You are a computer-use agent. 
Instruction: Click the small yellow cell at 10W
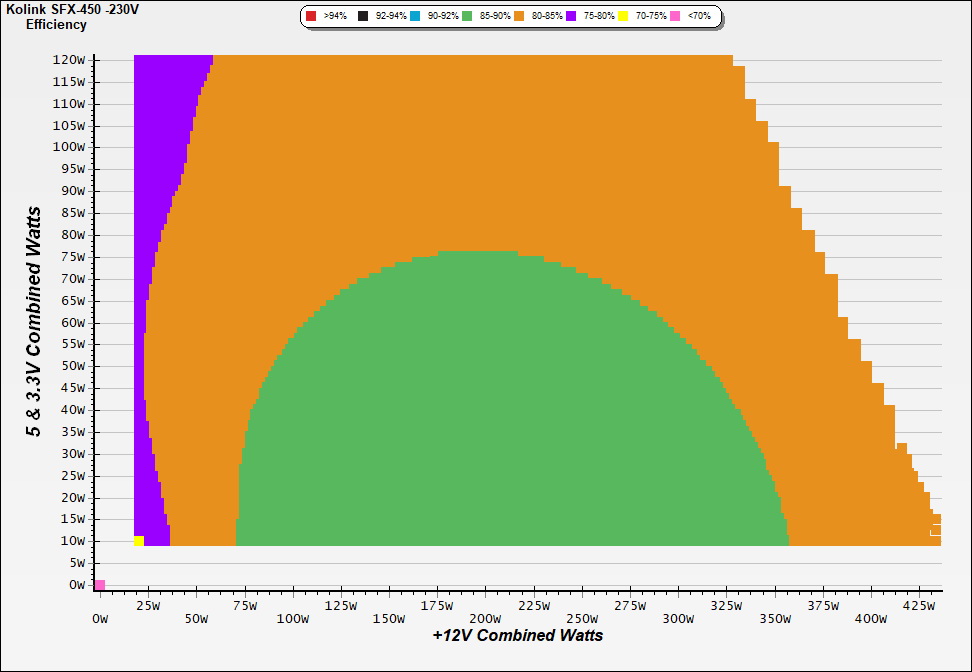click(139, 541)
